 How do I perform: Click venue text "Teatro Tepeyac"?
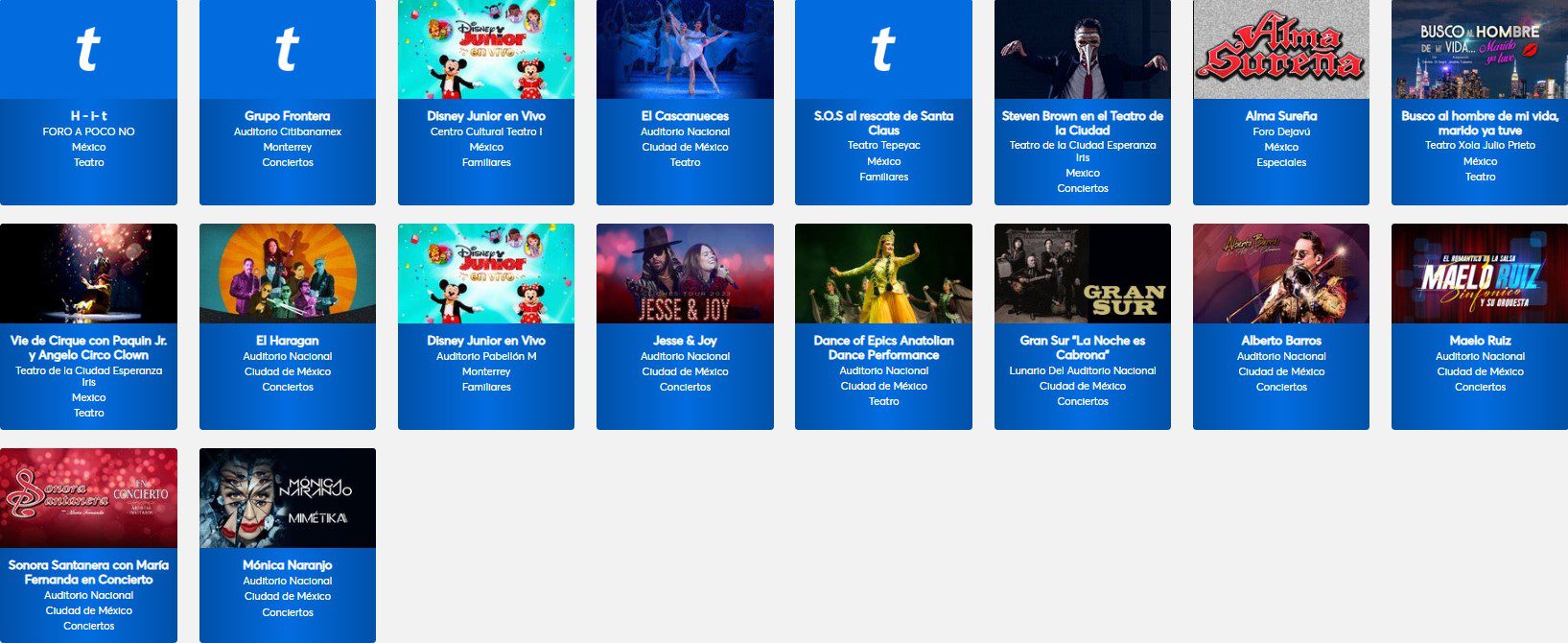coord(883,146)
